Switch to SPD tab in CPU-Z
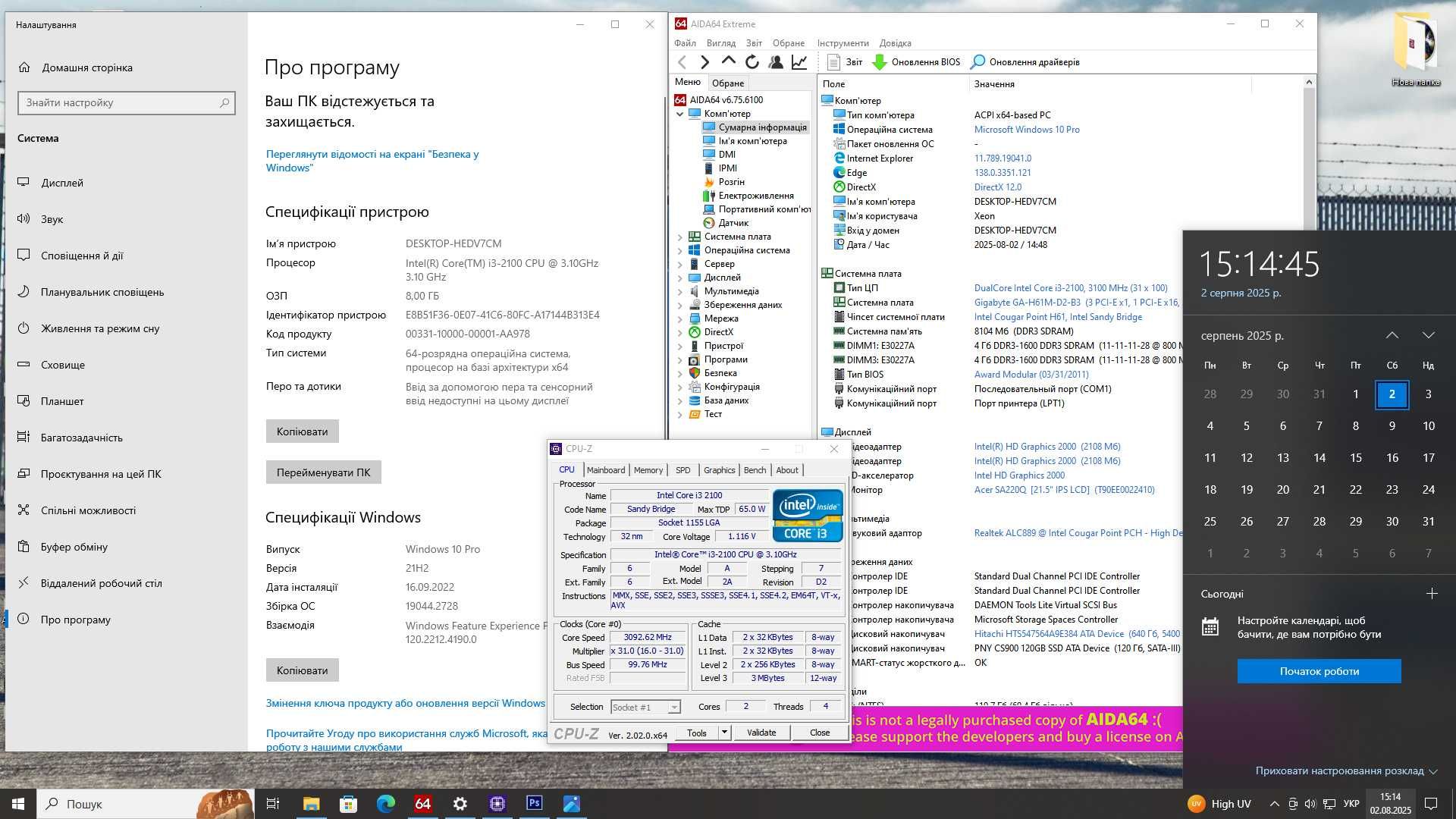This screenshot has height=819, width=1456. (683, 470)
